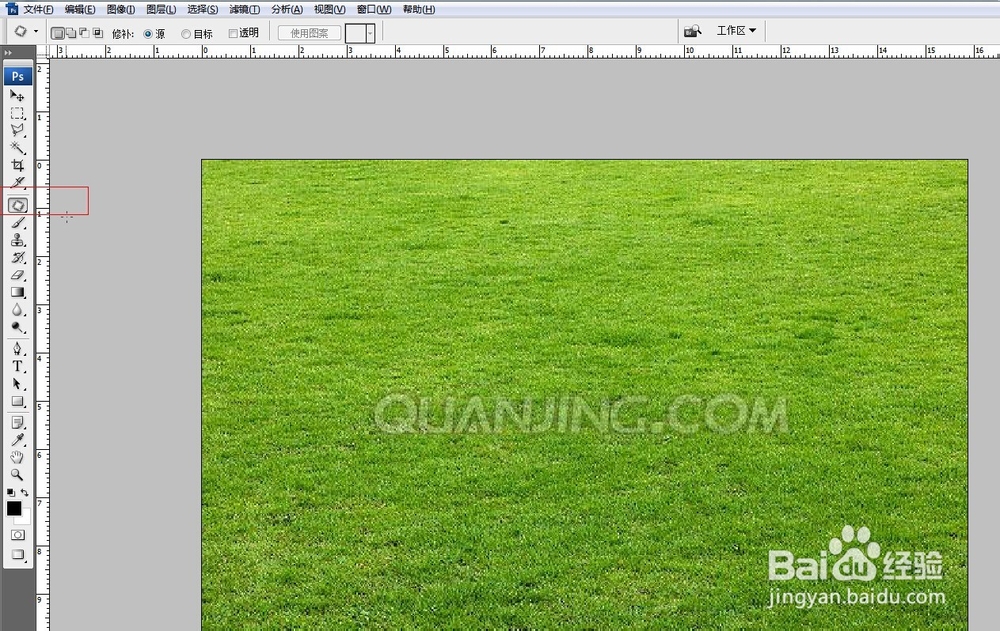
Task: Enable Intersect with Selection mode
Action: [98, 33]
